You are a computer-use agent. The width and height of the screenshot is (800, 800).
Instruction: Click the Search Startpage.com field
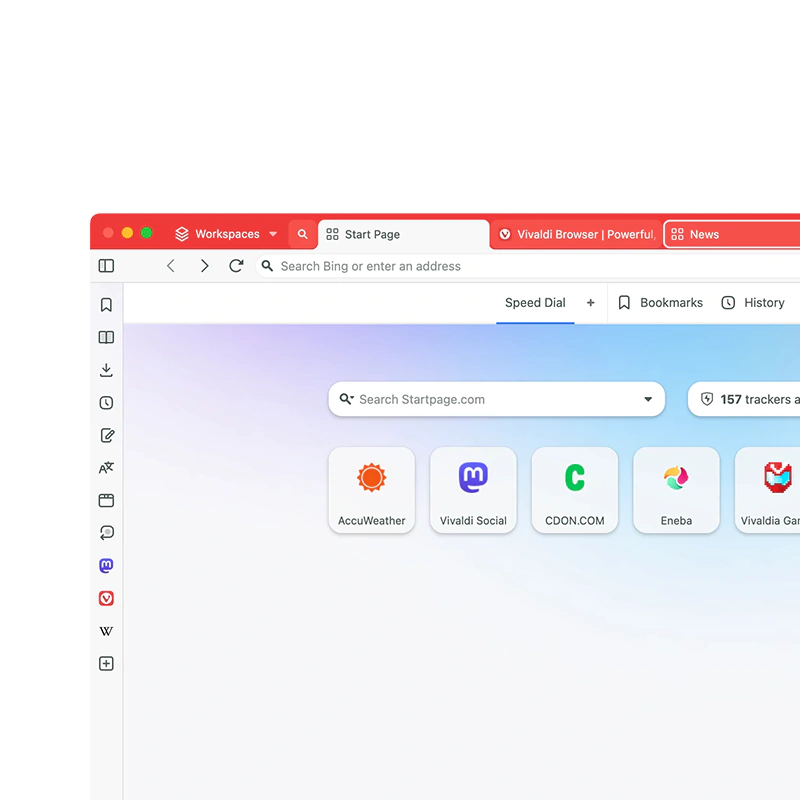(496, 399)
